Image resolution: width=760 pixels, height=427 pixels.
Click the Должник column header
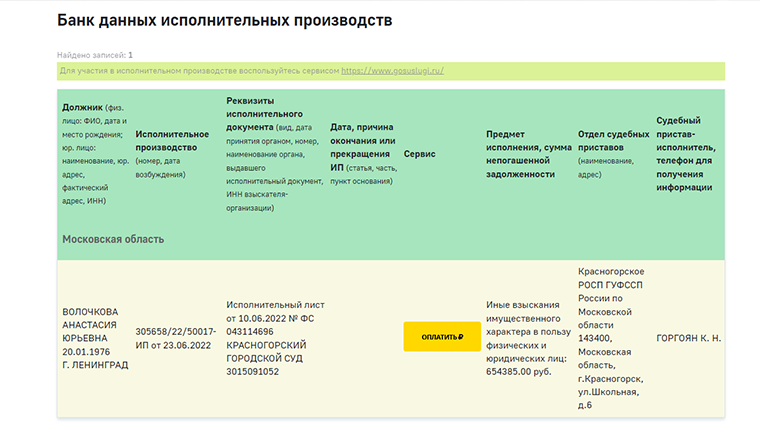pyautogui.click(x=95, y=154)
